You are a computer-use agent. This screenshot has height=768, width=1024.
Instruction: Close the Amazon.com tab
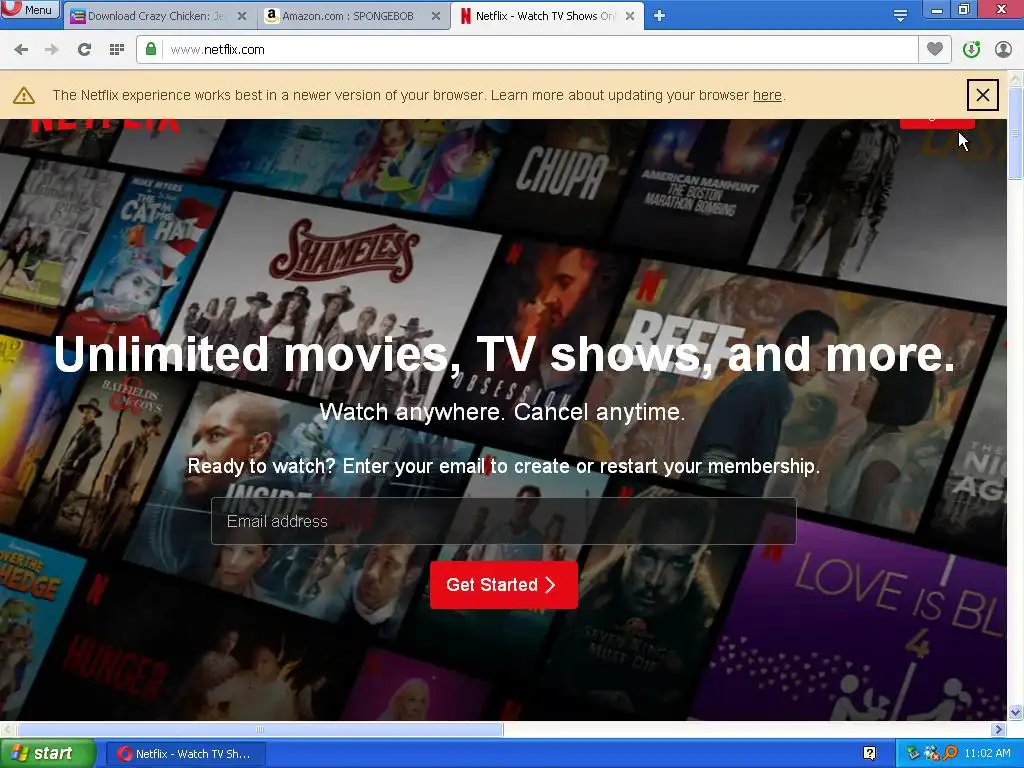pos(436,16)
